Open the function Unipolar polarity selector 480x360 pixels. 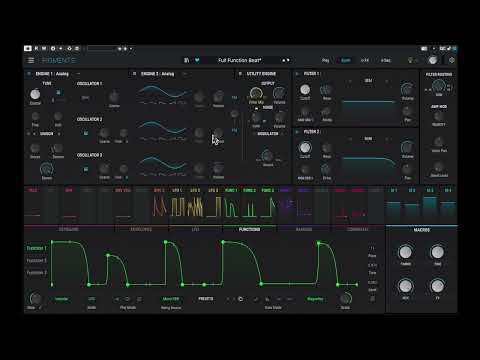(61, 299)
